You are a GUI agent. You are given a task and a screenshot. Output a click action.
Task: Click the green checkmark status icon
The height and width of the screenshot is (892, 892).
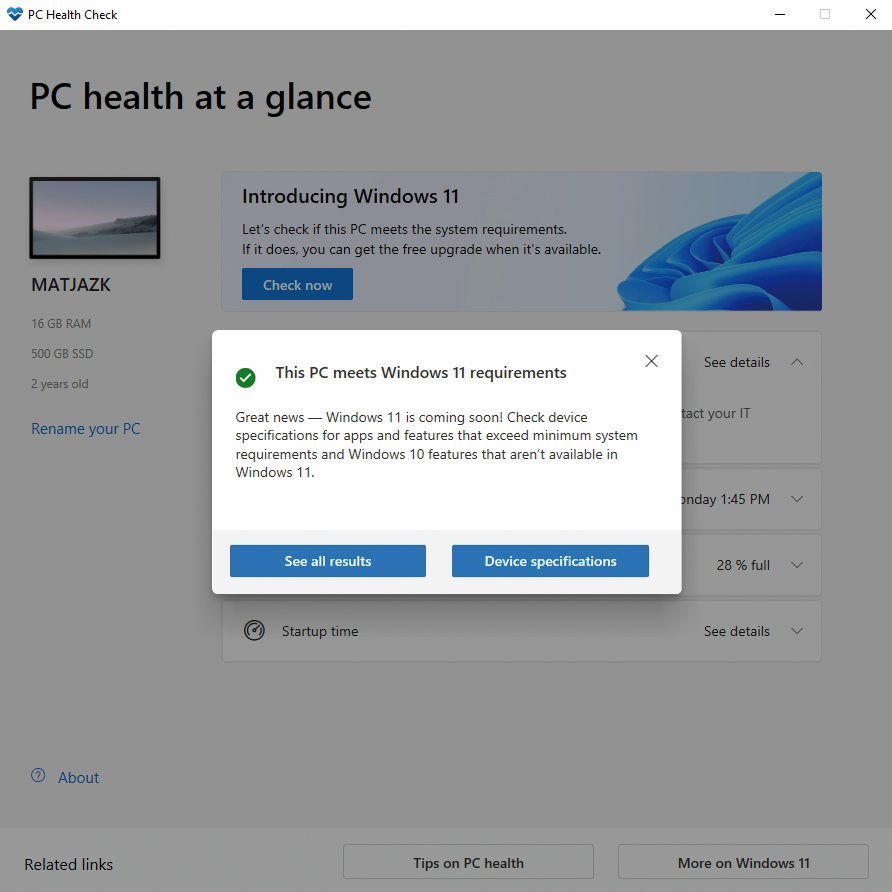tap(246, 377)
